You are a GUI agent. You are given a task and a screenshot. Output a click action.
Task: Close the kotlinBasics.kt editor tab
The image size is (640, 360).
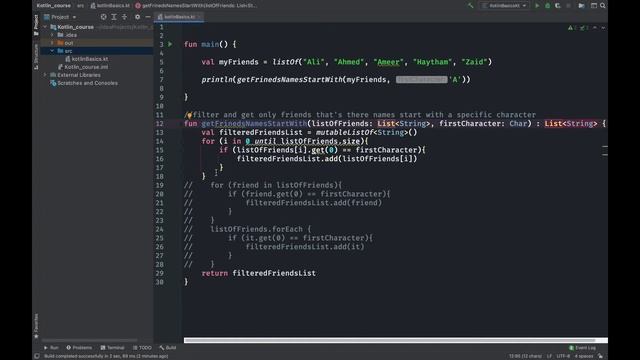(199, 17)
